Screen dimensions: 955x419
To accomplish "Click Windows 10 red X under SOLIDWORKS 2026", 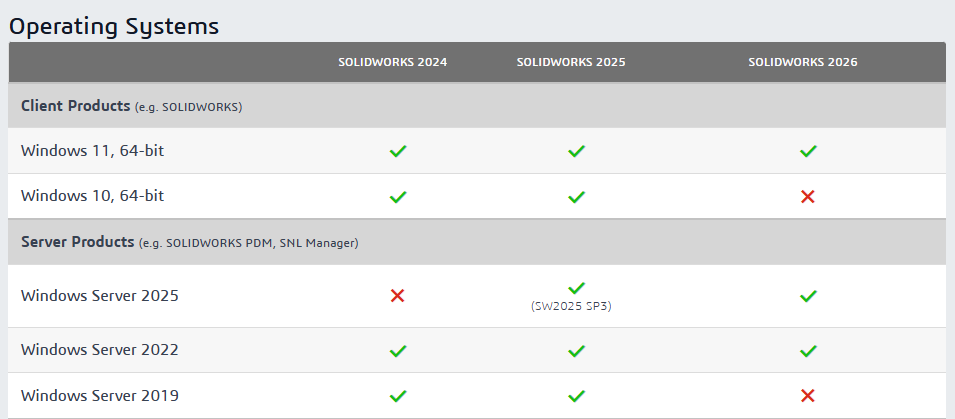I will [x=808, y=197].
